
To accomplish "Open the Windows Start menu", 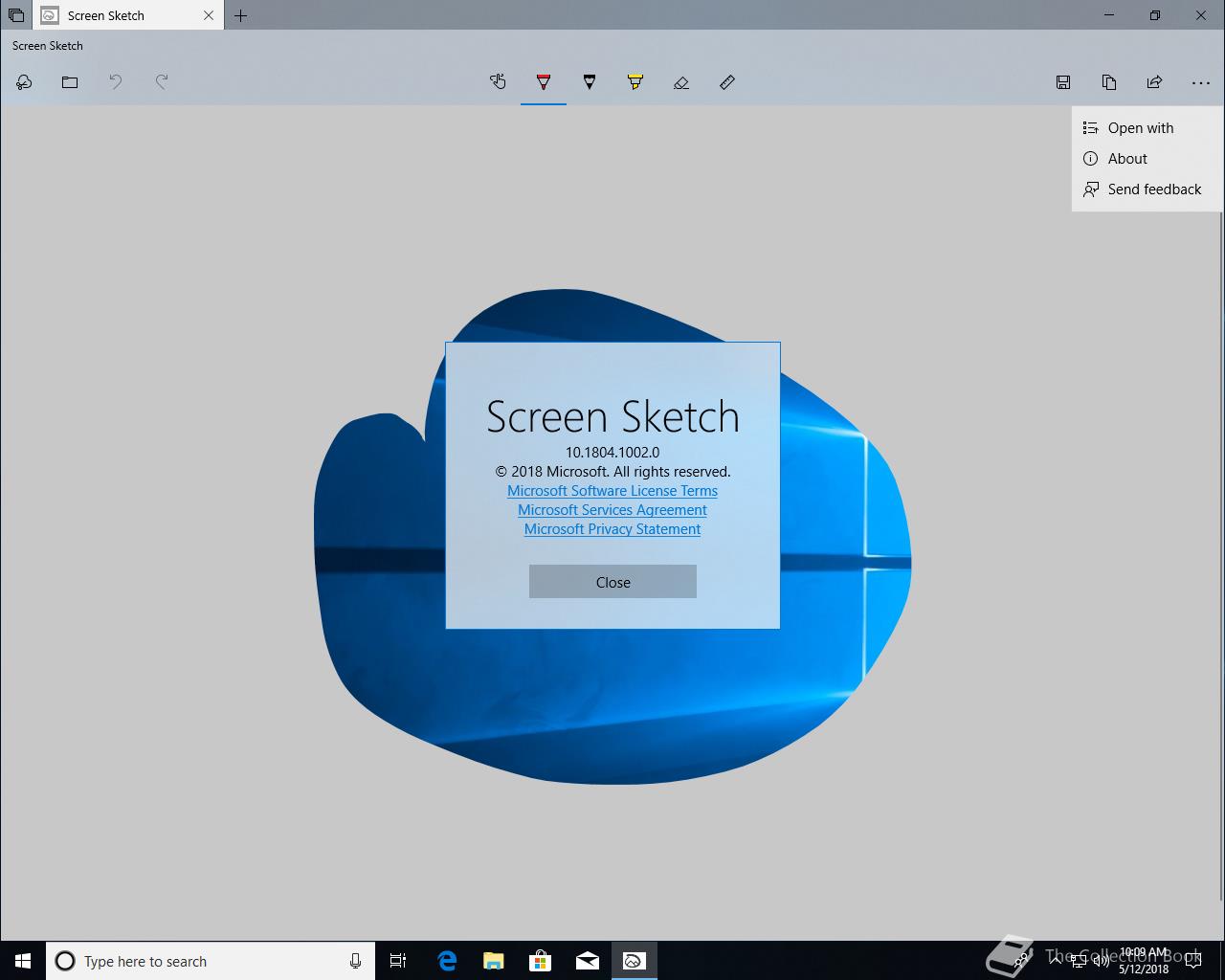I will pyautogui.click(x=23, y=961).
